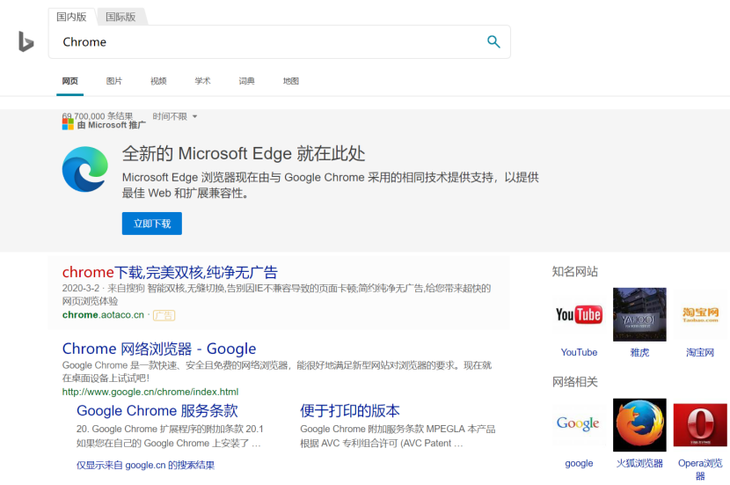Click the 立即下载 button
Screen dimensions: 730x485
click(x=152, y=223)
